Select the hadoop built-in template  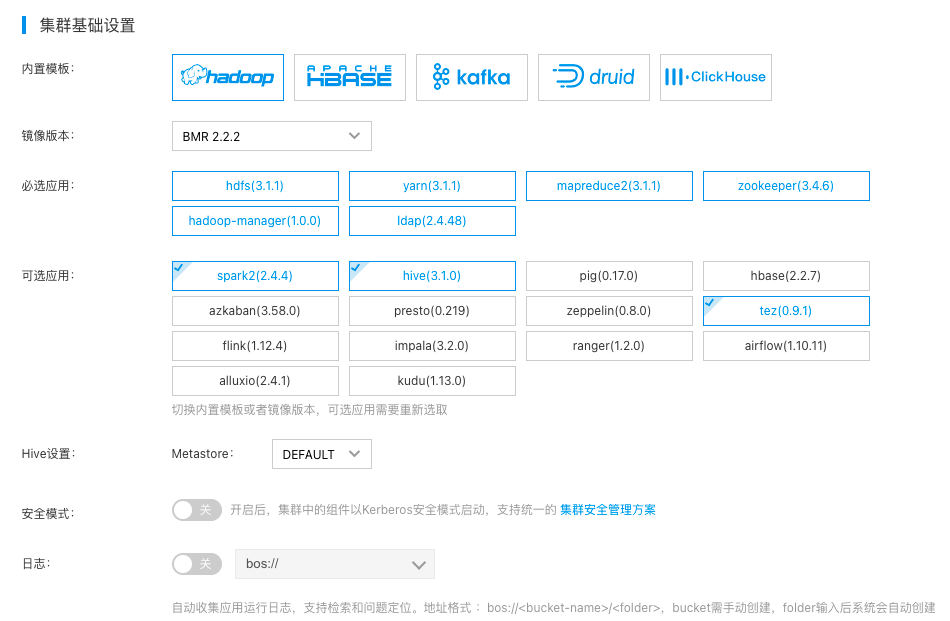[x=228, y=78]
